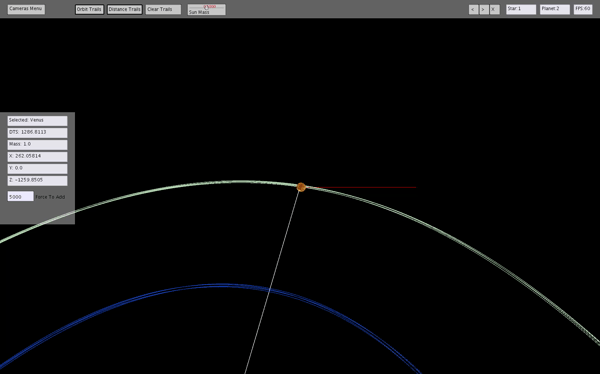The width and height of the screenshot is (600, 374).
Task: Click the DTS distance readout
Action: point(38,133)
